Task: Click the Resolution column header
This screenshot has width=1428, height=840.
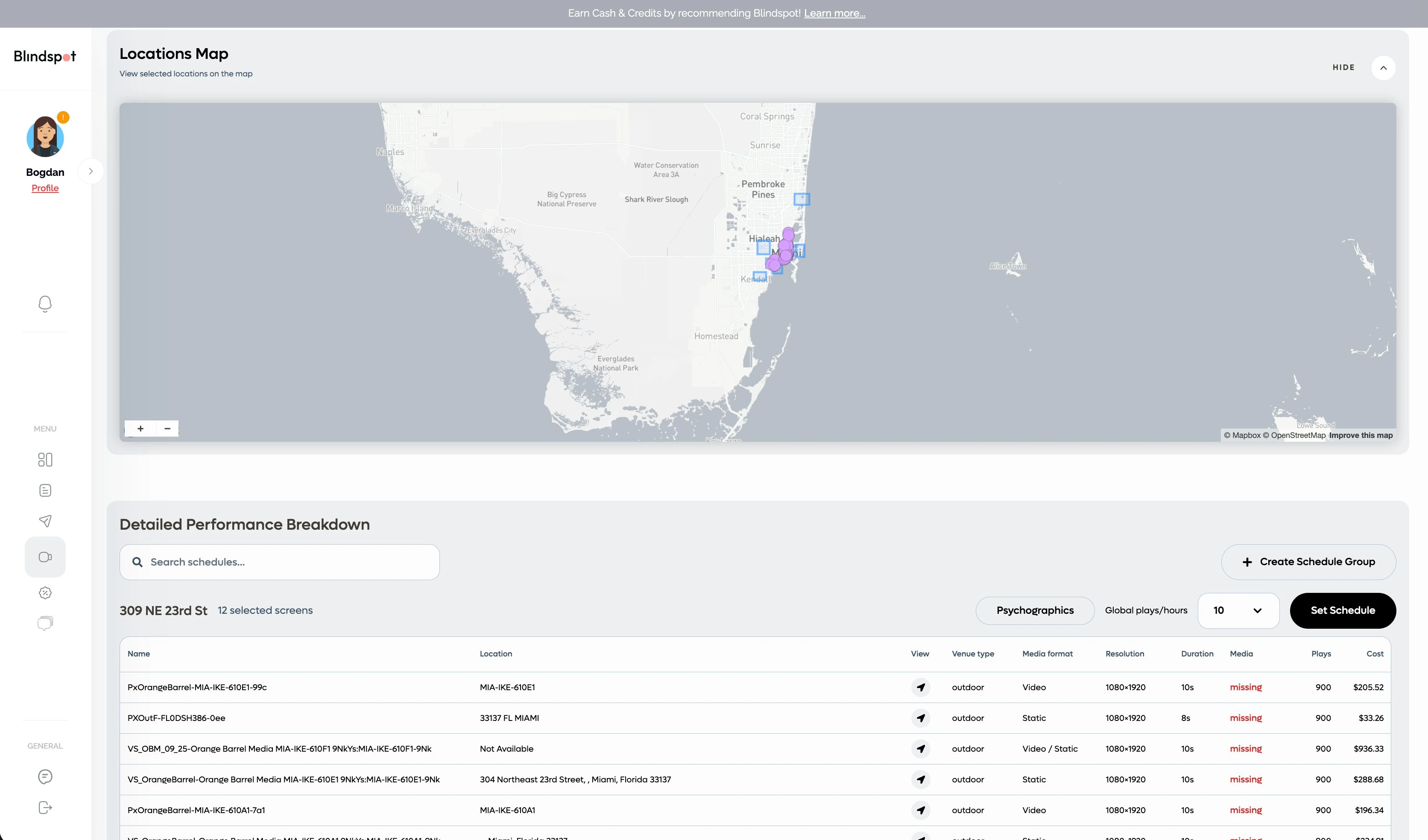Action: 1125,653
